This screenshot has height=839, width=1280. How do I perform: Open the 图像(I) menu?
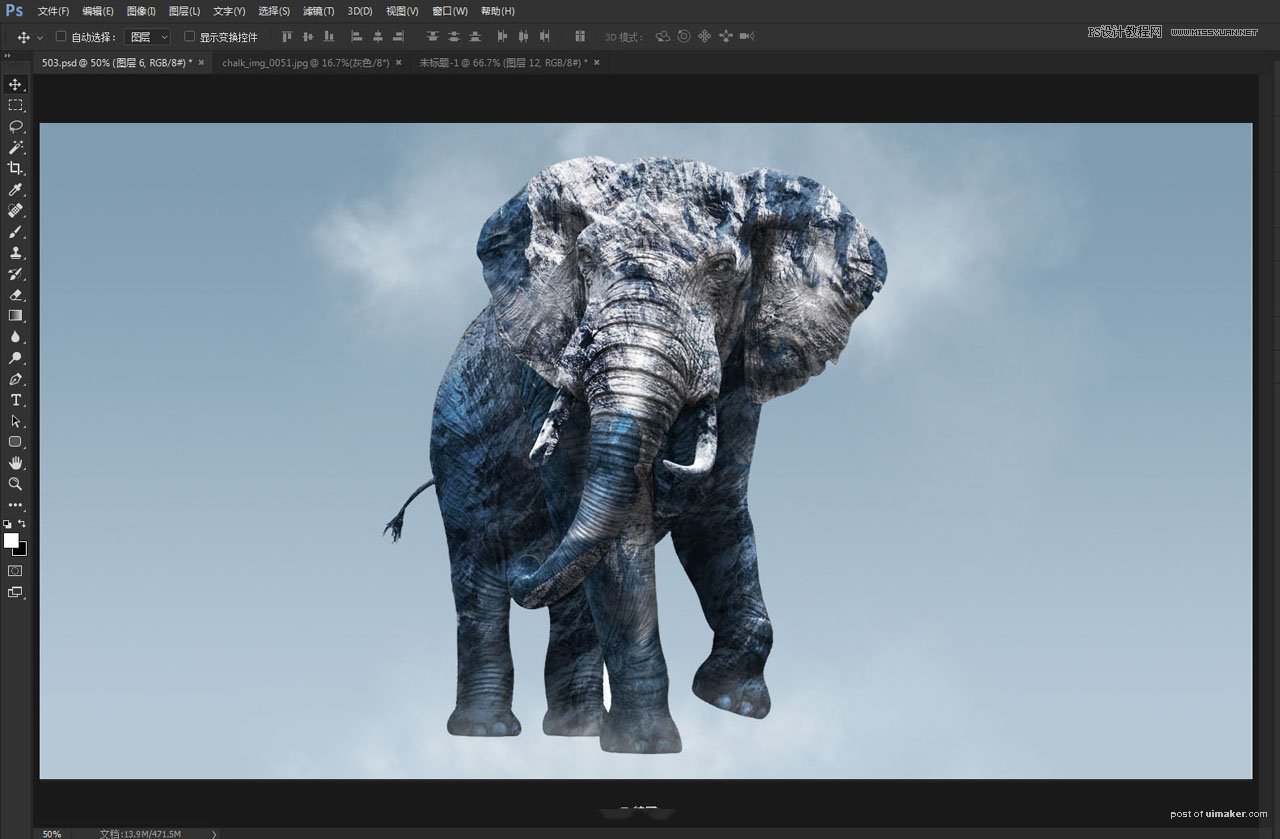click(141, 11)
